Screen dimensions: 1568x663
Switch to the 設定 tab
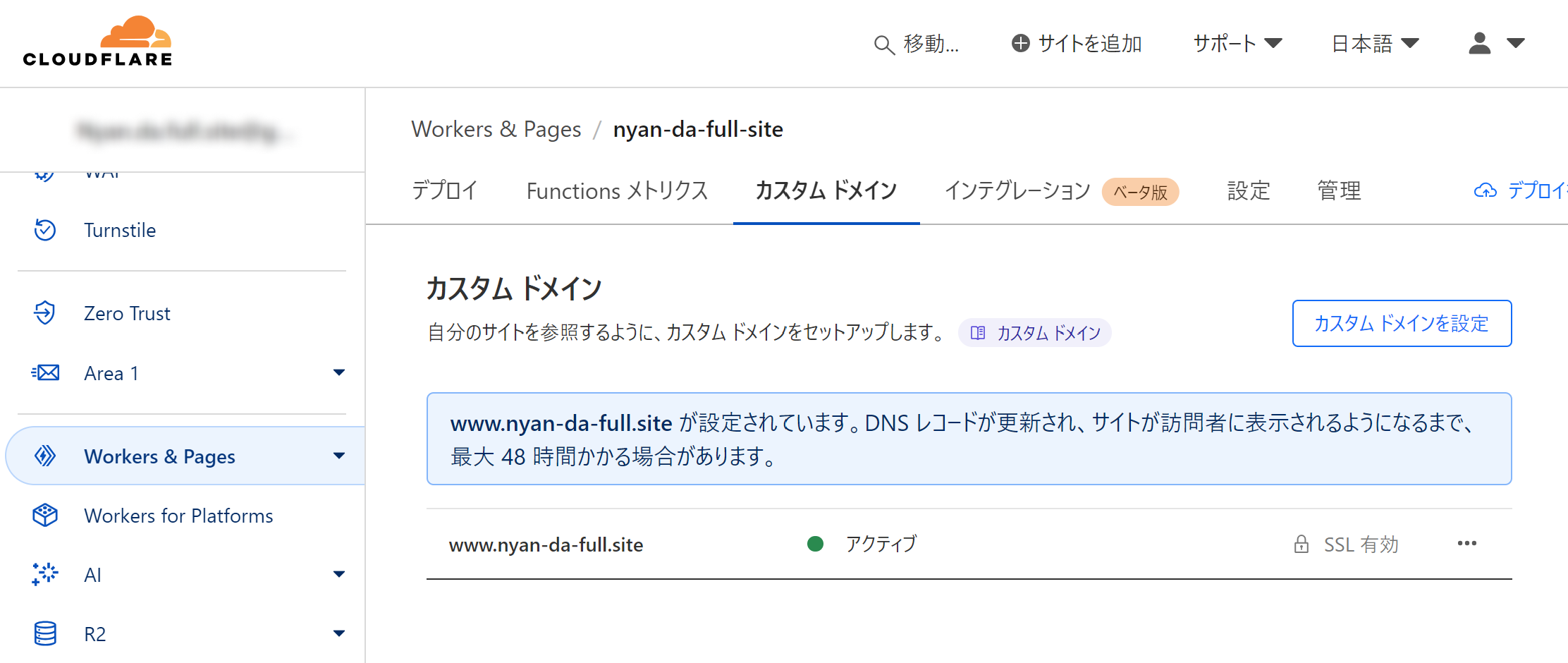1249,190
